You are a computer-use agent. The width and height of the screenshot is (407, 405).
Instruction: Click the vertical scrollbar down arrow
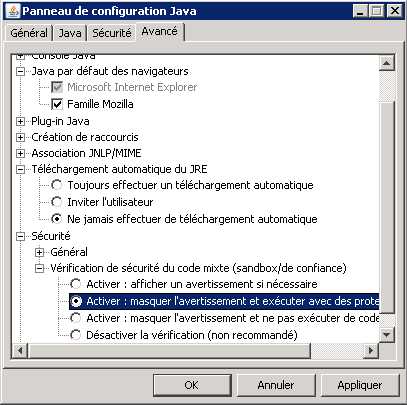point(387,334)
